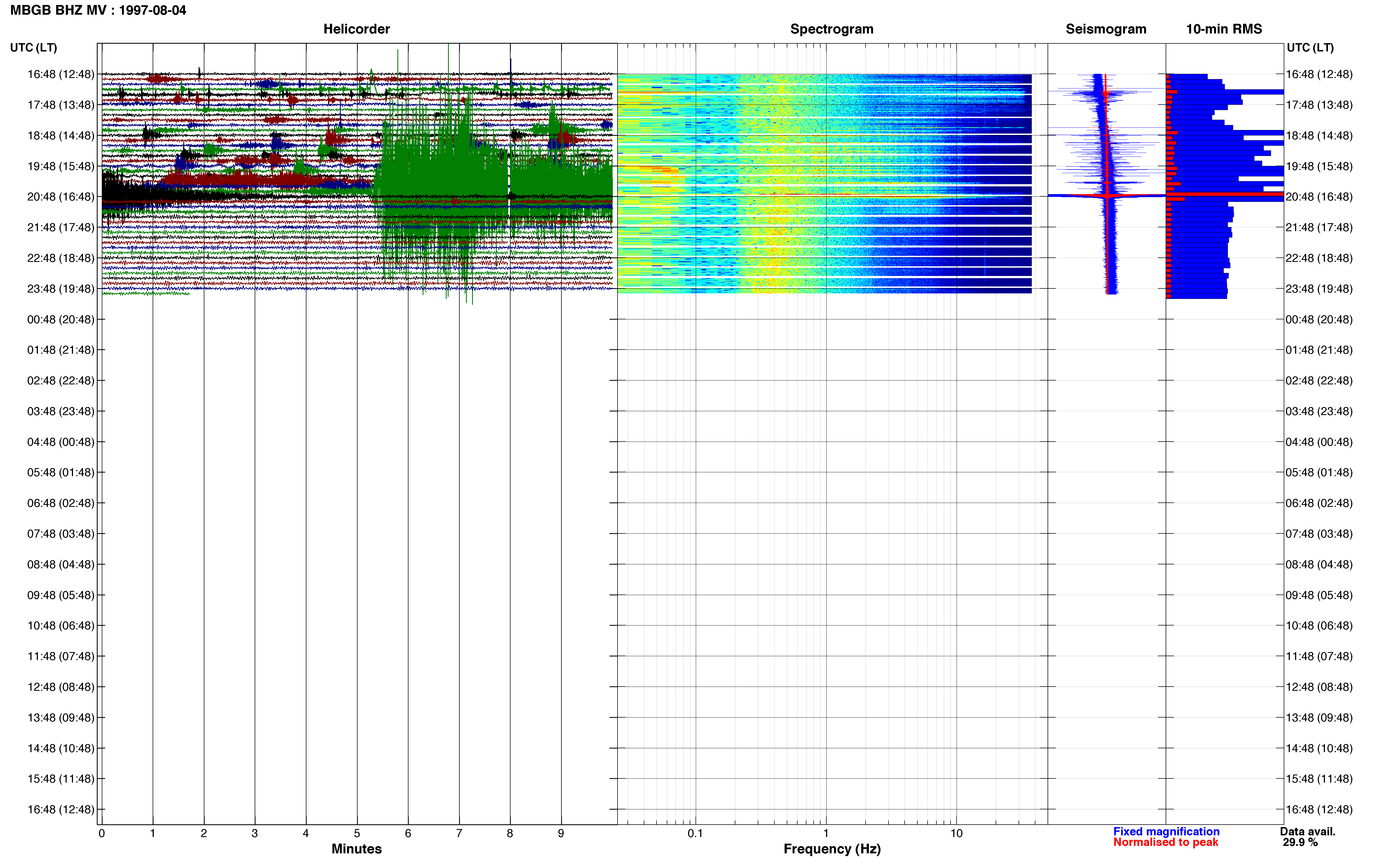Click left time label '13:48 (09:48)'
The width and height of the screenshot is (1388, 868).
point(61,718)
